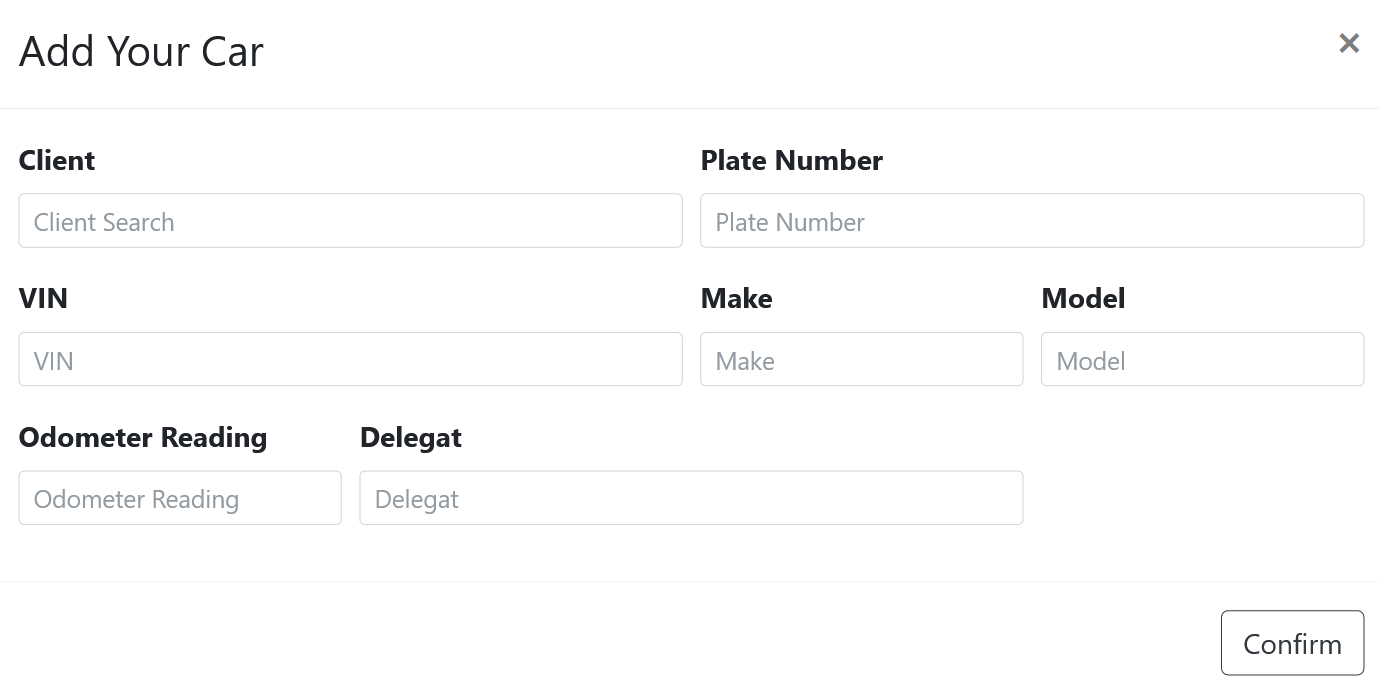Click the bold VIN label
Screen dimensions: 1387x697
[x=42, y=298]
